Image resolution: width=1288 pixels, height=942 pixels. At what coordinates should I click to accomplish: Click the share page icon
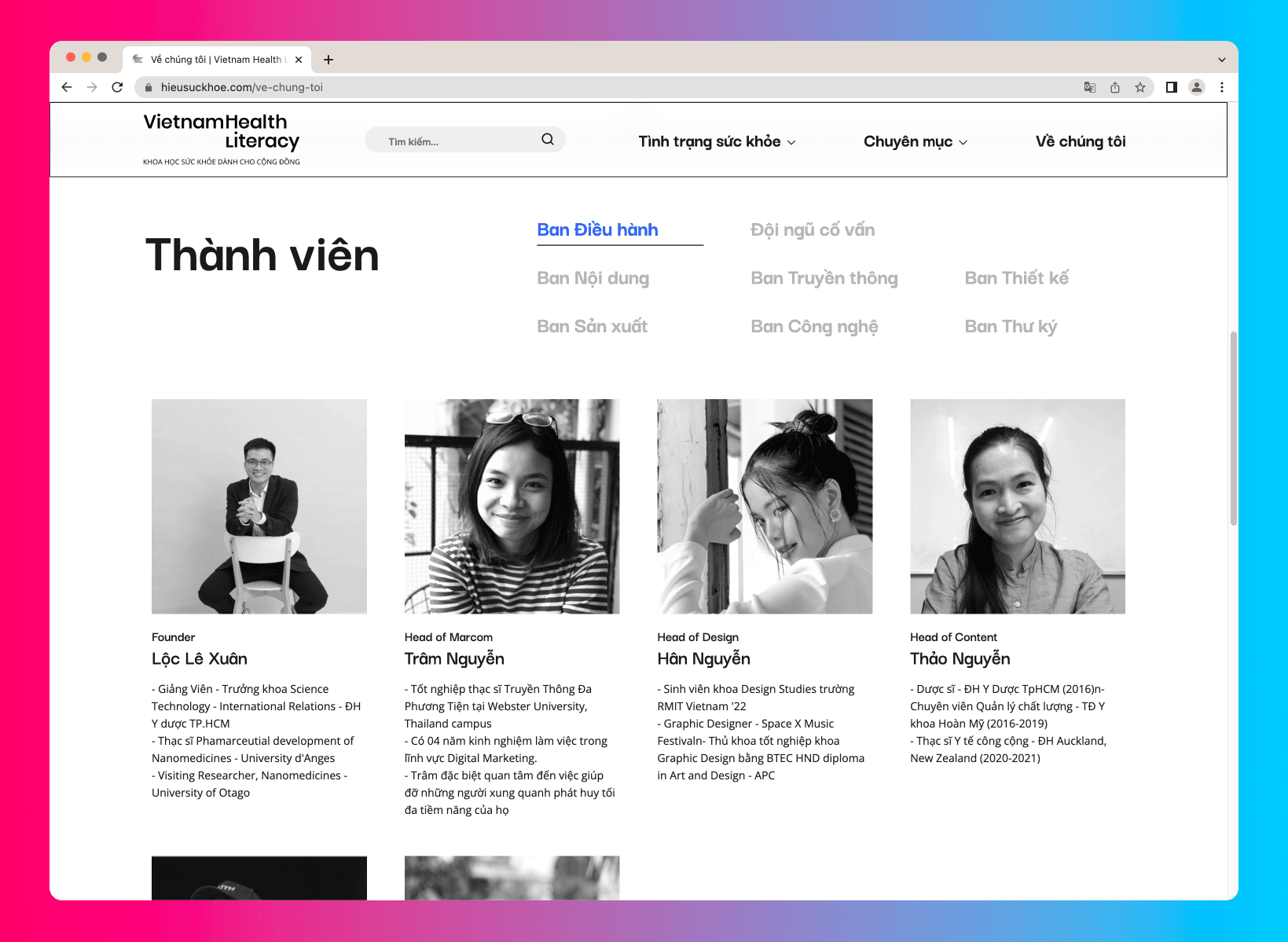1115,87
